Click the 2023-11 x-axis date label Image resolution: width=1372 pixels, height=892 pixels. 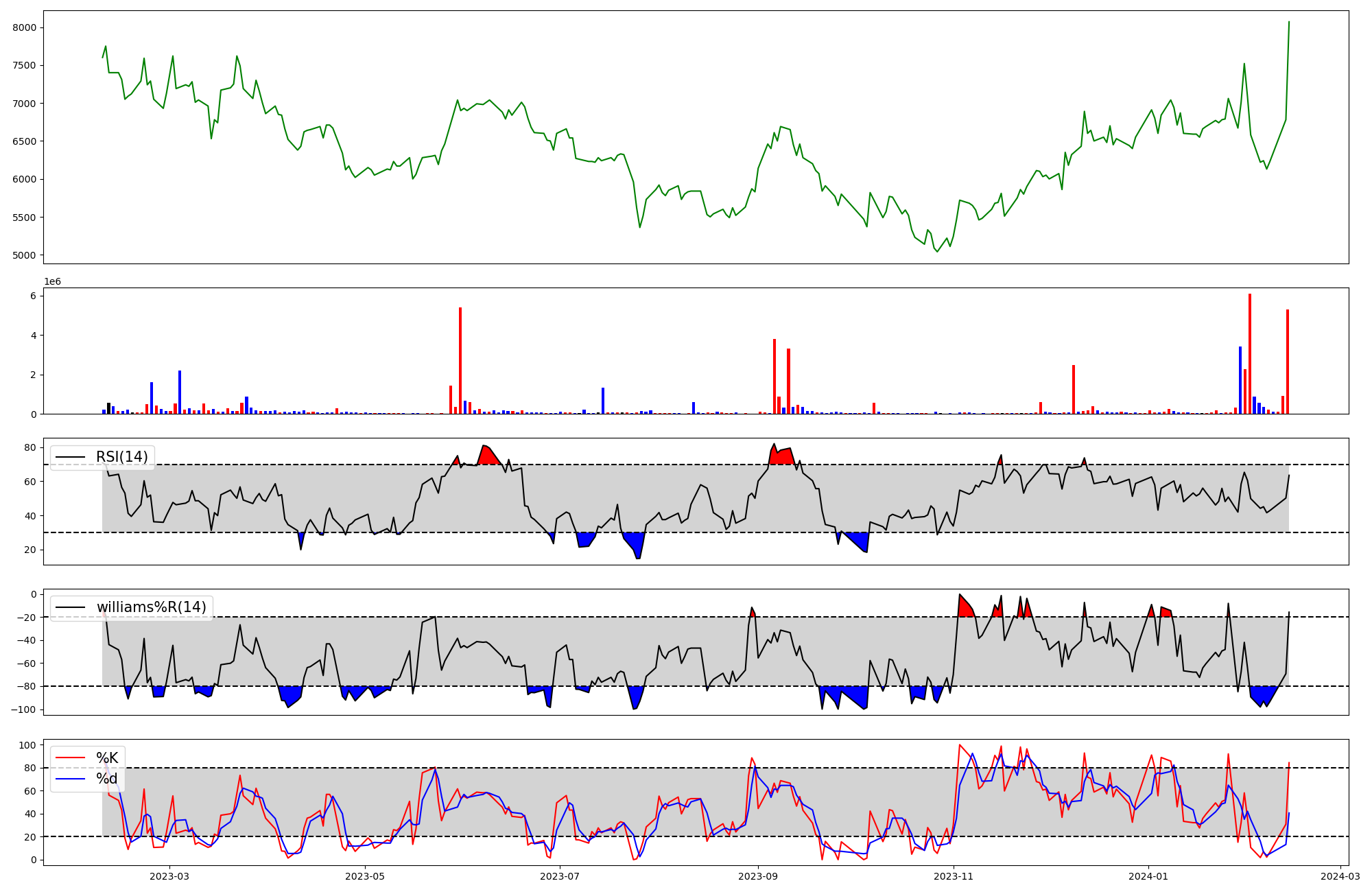[954, 876]
